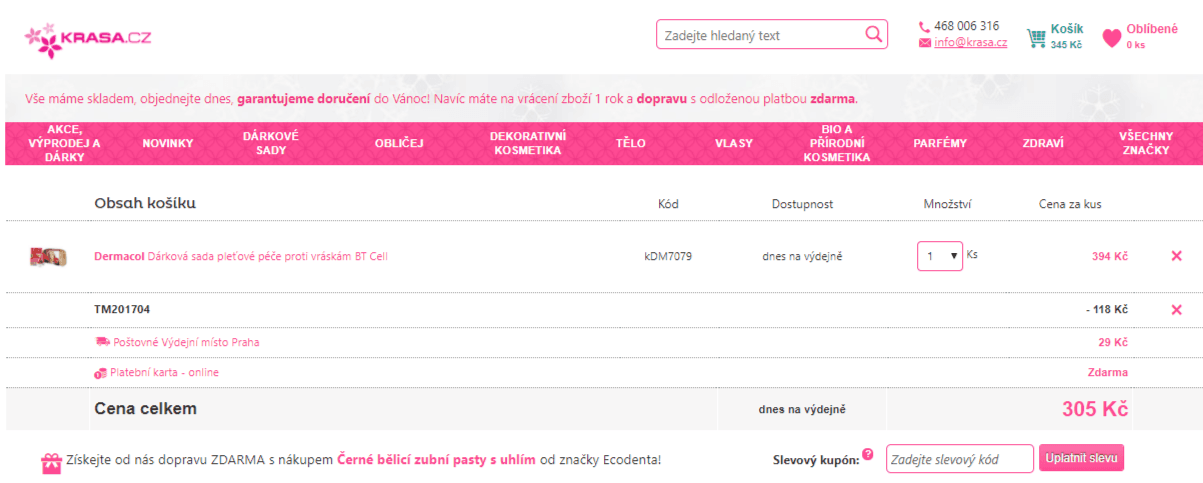This screenshot has width=1203, height=483.
Task: Open the Parfémy menu category
Action: [939, 143]
